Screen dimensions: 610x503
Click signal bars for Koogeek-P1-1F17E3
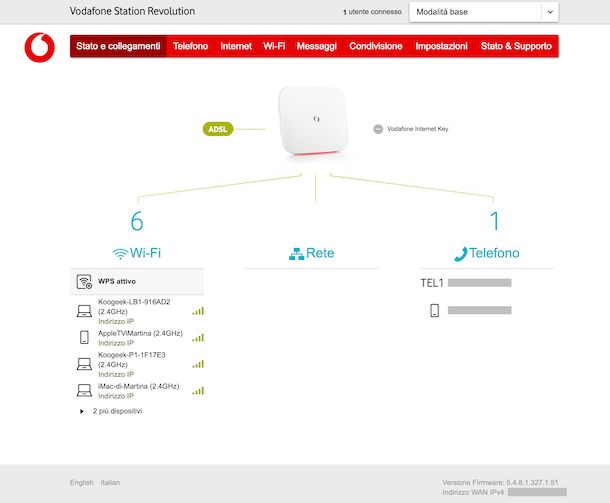tap(198, 364)
